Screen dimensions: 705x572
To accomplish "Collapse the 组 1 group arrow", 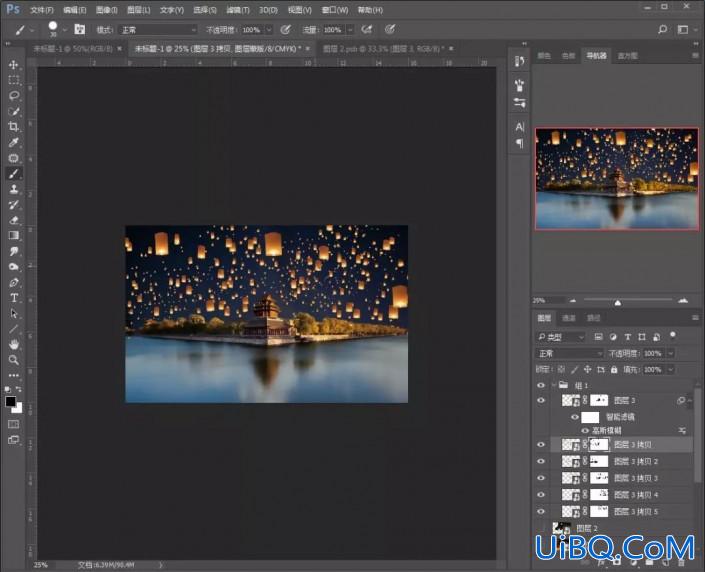I will [x=553, y=385].
